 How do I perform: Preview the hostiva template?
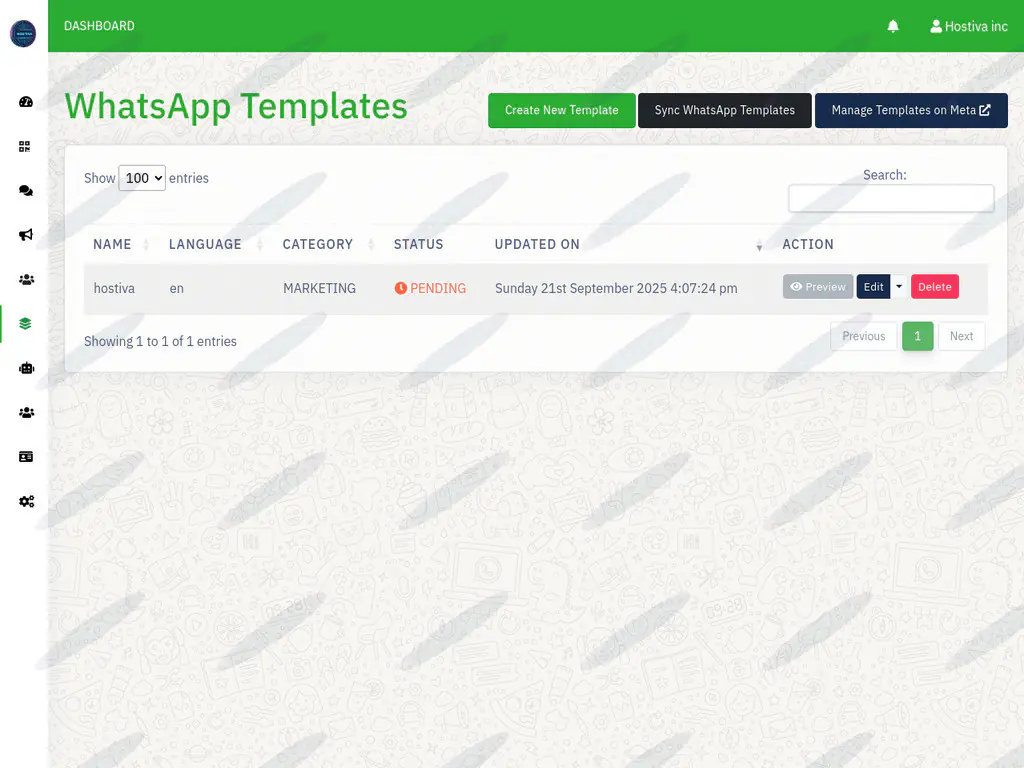click(817, 287)
